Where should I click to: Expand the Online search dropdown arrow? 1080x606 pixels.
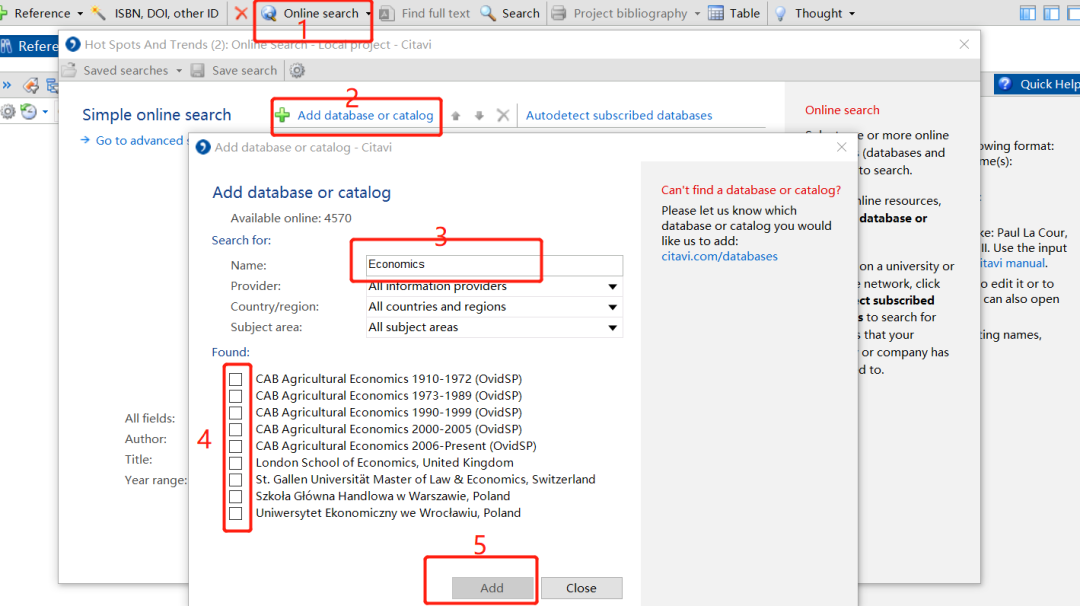pos(368,14)
